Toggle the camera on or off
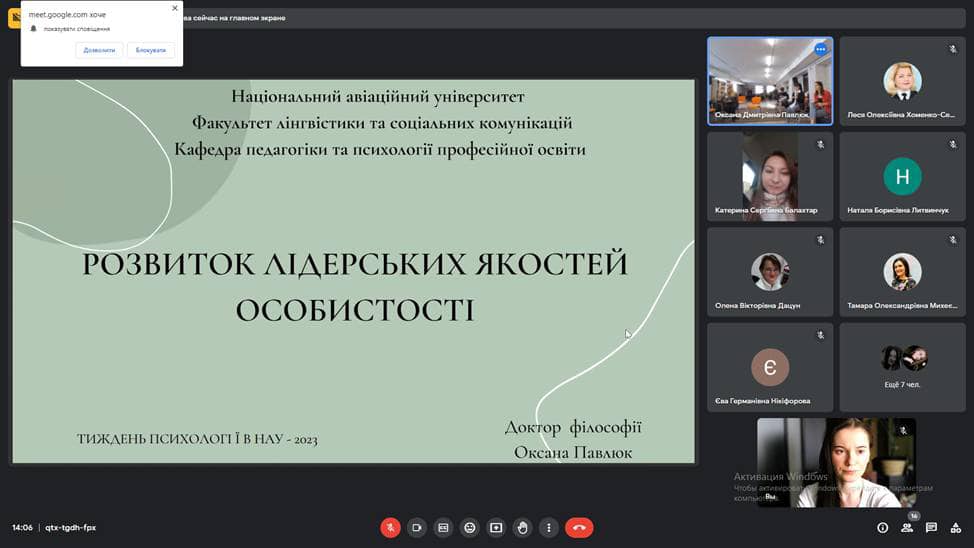This screenshot has height=548, width=974. [417, 527]
